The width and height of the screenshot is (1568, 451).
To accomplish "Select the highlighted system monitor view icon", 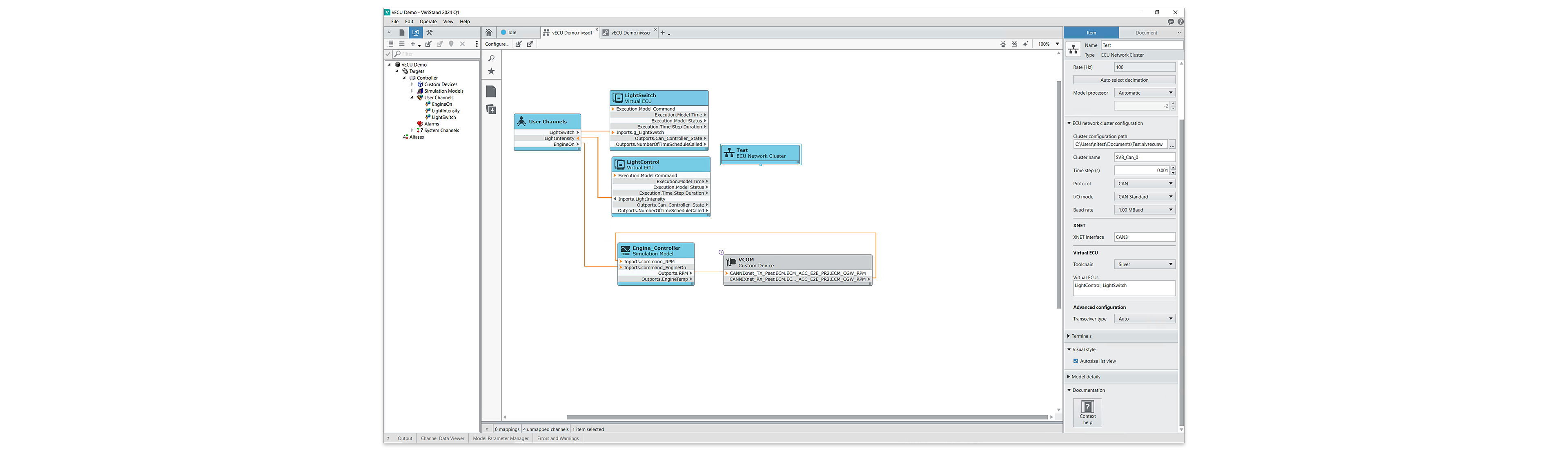I will click(416, 32).
